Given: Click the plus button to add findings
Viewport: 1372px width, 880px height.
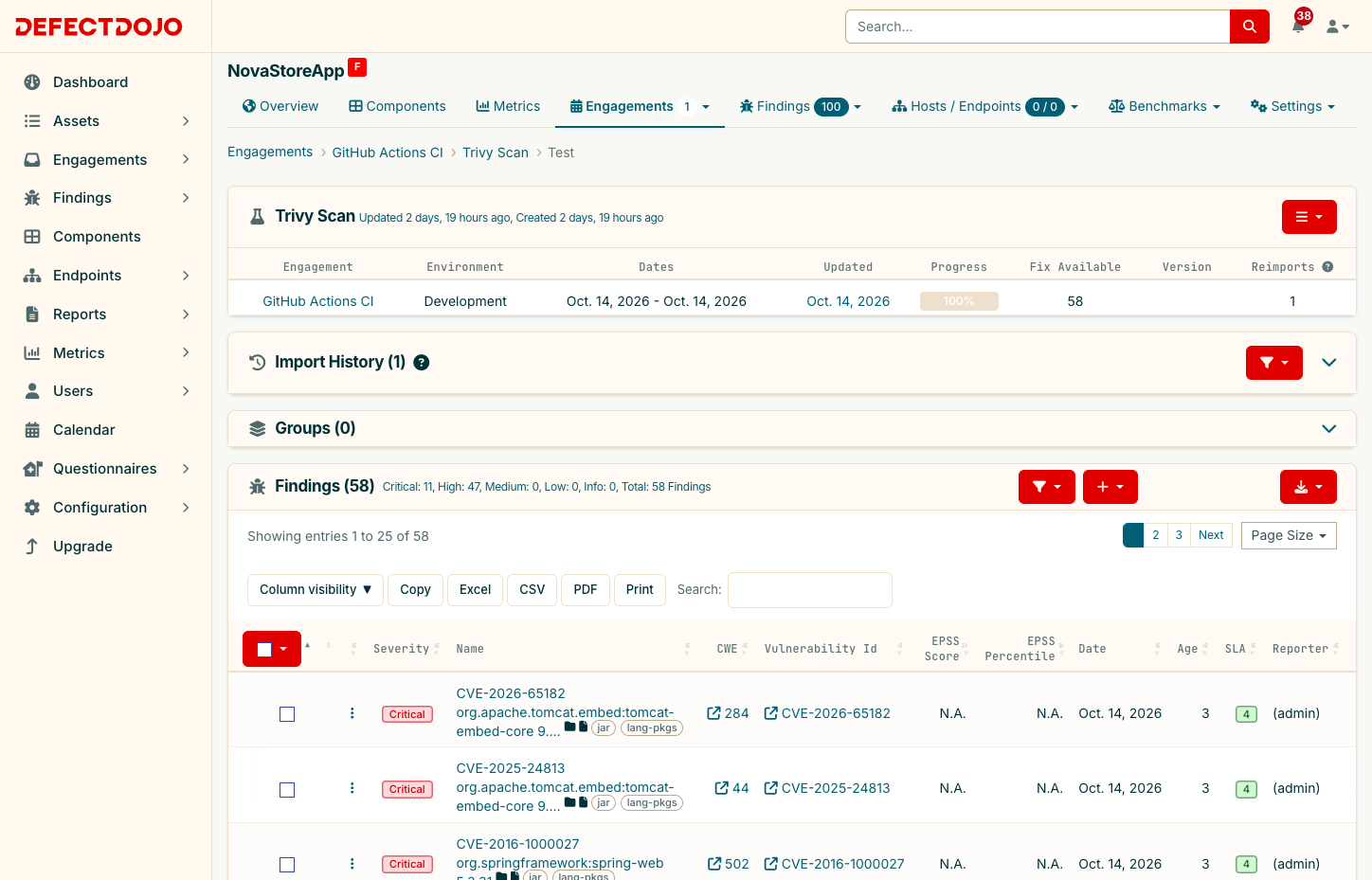Looking at the screenshot, I should [1110, 487].
